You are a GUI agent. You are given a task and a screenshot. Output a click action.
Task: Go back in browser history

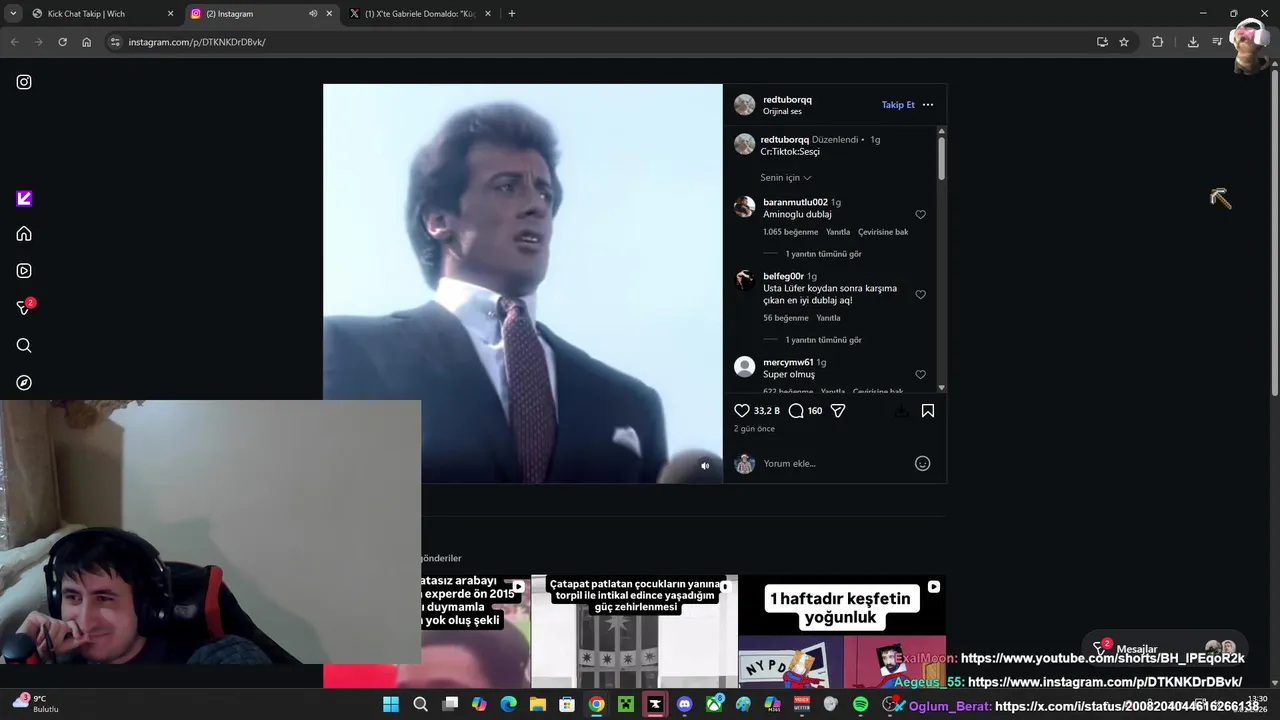pyautogui.click(x=14, y=42)
